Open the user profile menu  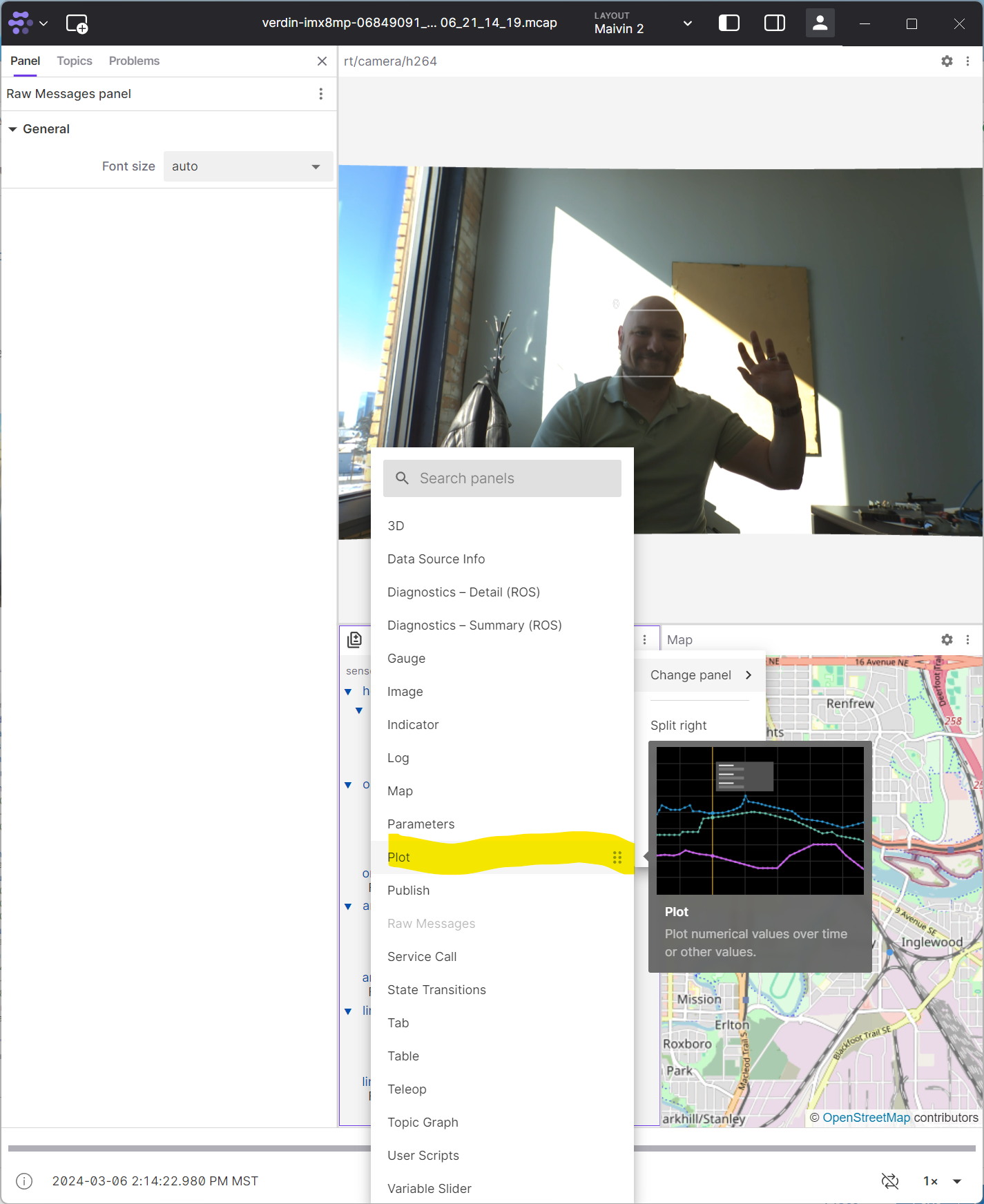point(820,23)
